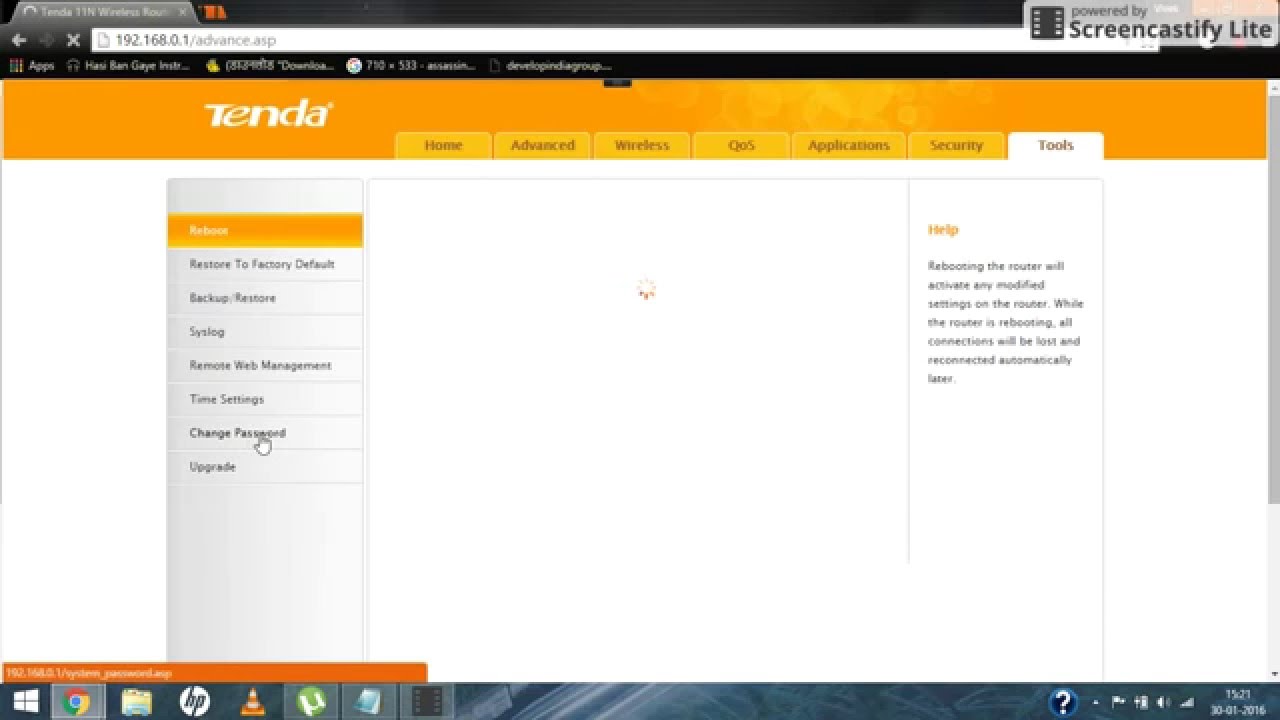Open Restore To Factory Default option
This screenshot has width=1280, height=720.
point(265,264)
